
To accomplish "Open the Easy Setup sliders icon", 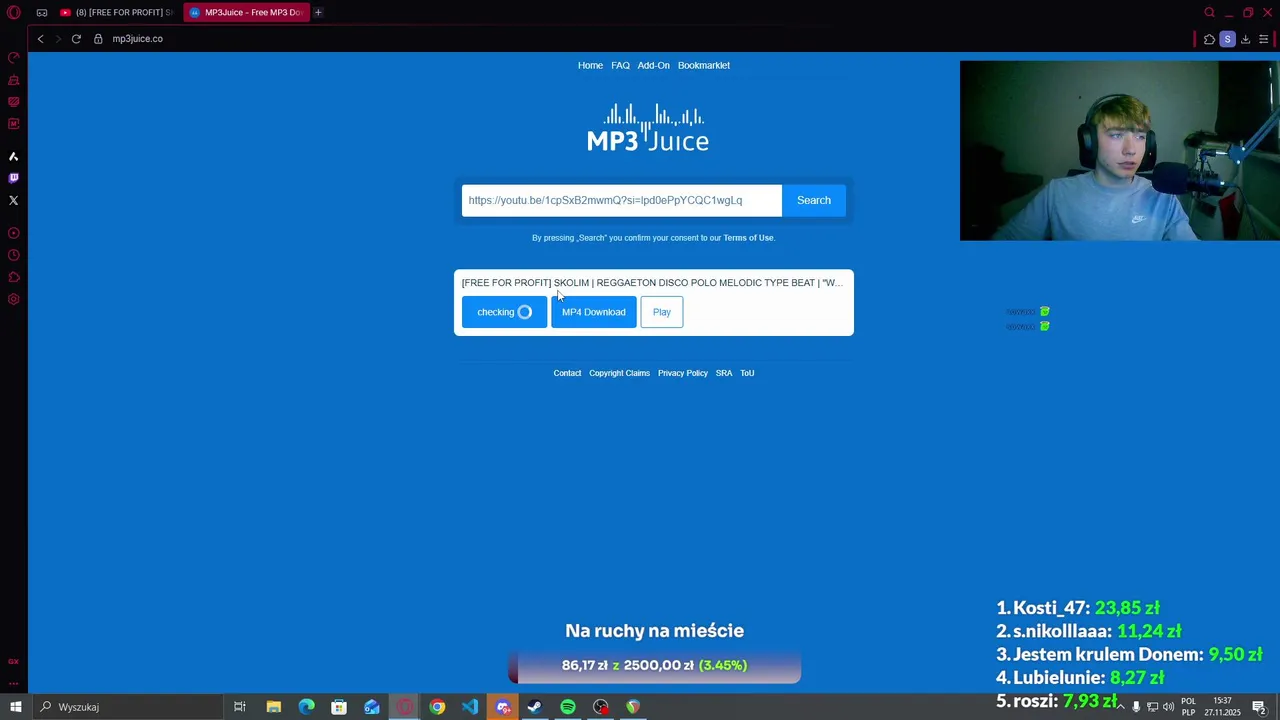I will tap(1263, 39).
